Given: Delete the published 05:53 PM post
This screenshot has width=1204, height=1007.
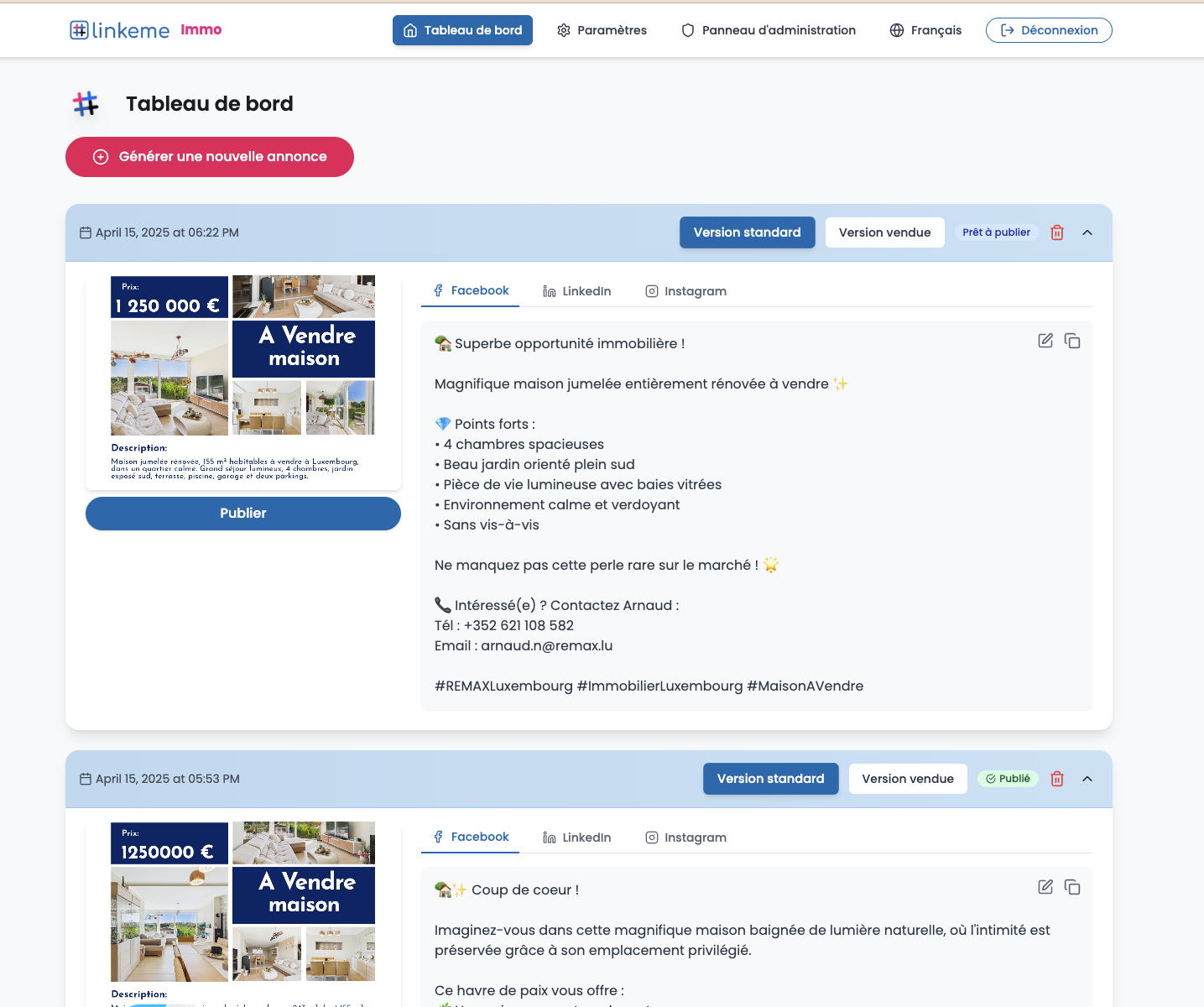Looking at the screenshot, I should click(x=1056, y=779).
